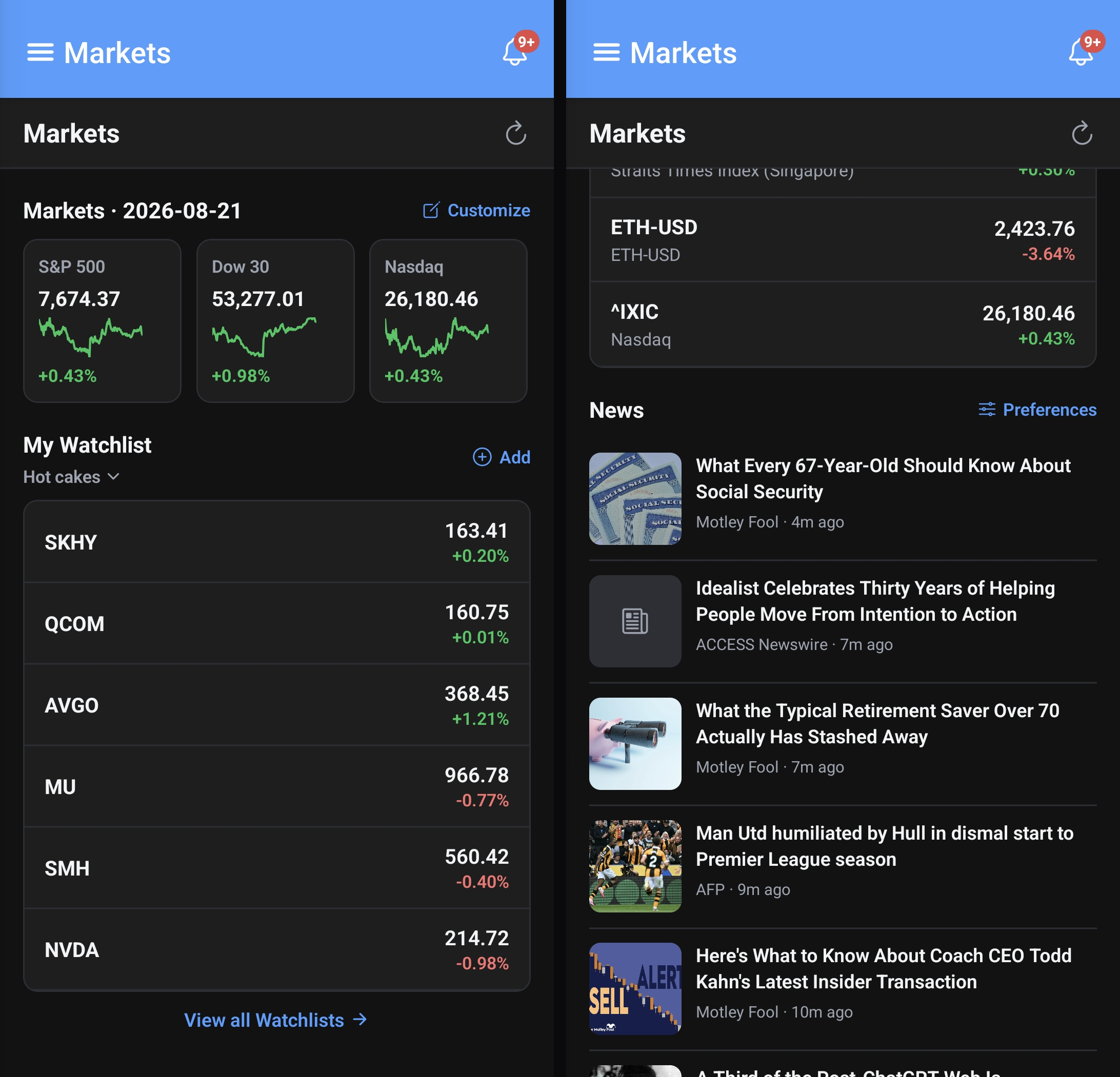Open notifications bell in left screen

tap(515, 52)
